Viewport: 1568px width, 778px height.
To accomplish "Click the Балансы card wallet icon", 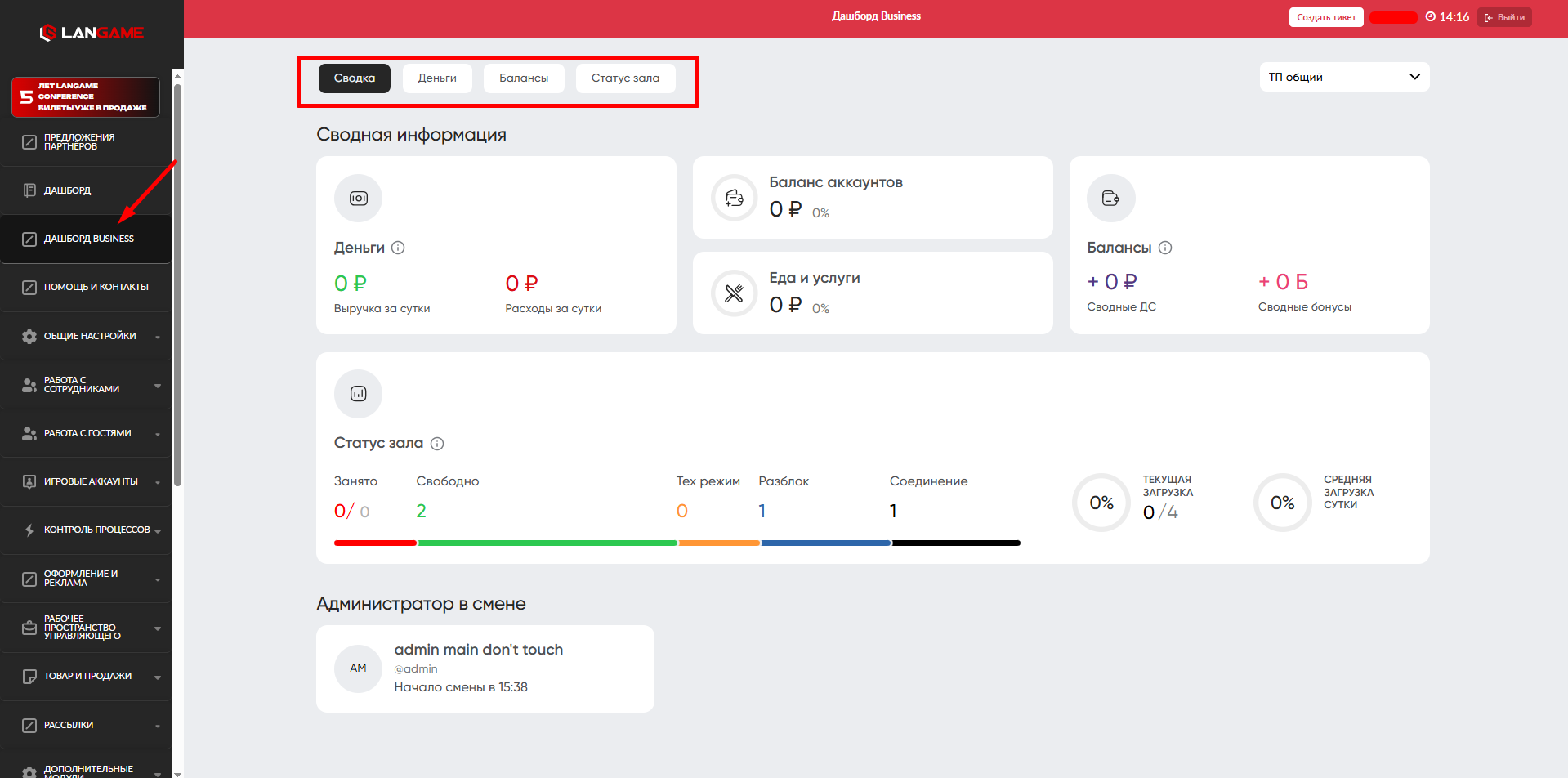I will [x=1110, y=199].
